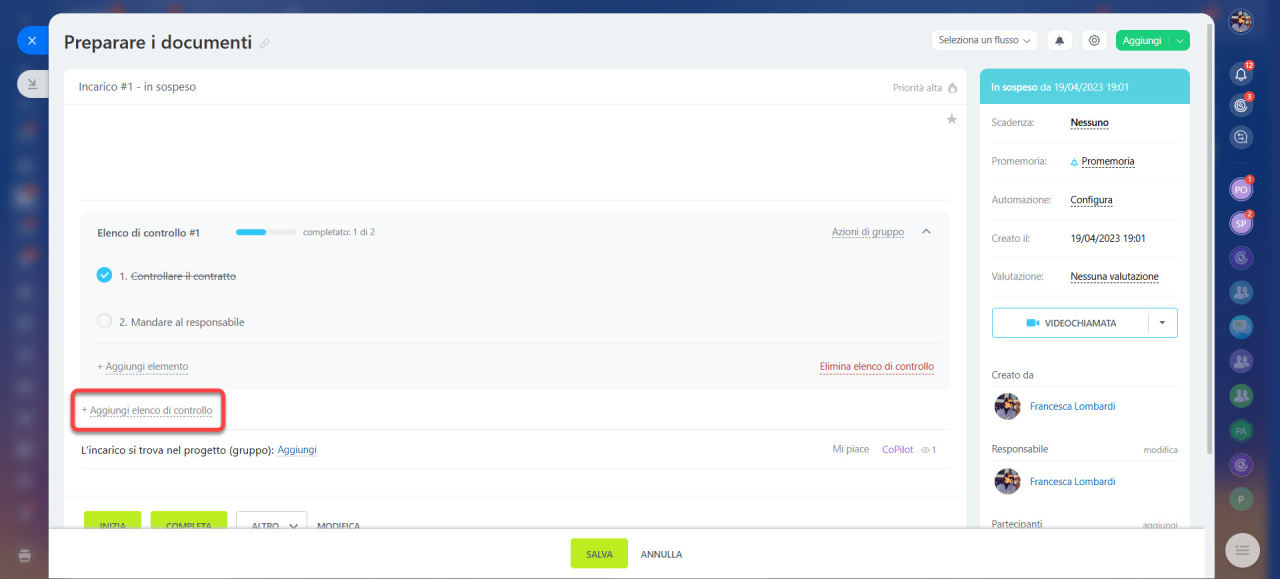Click the spiral icon with badge 3
This screenshot has width=1280, height=579.
1241,104
